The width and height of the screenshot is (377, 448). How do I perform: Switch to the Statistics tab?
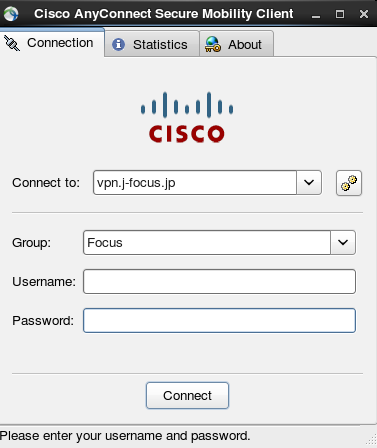[152, 44]
